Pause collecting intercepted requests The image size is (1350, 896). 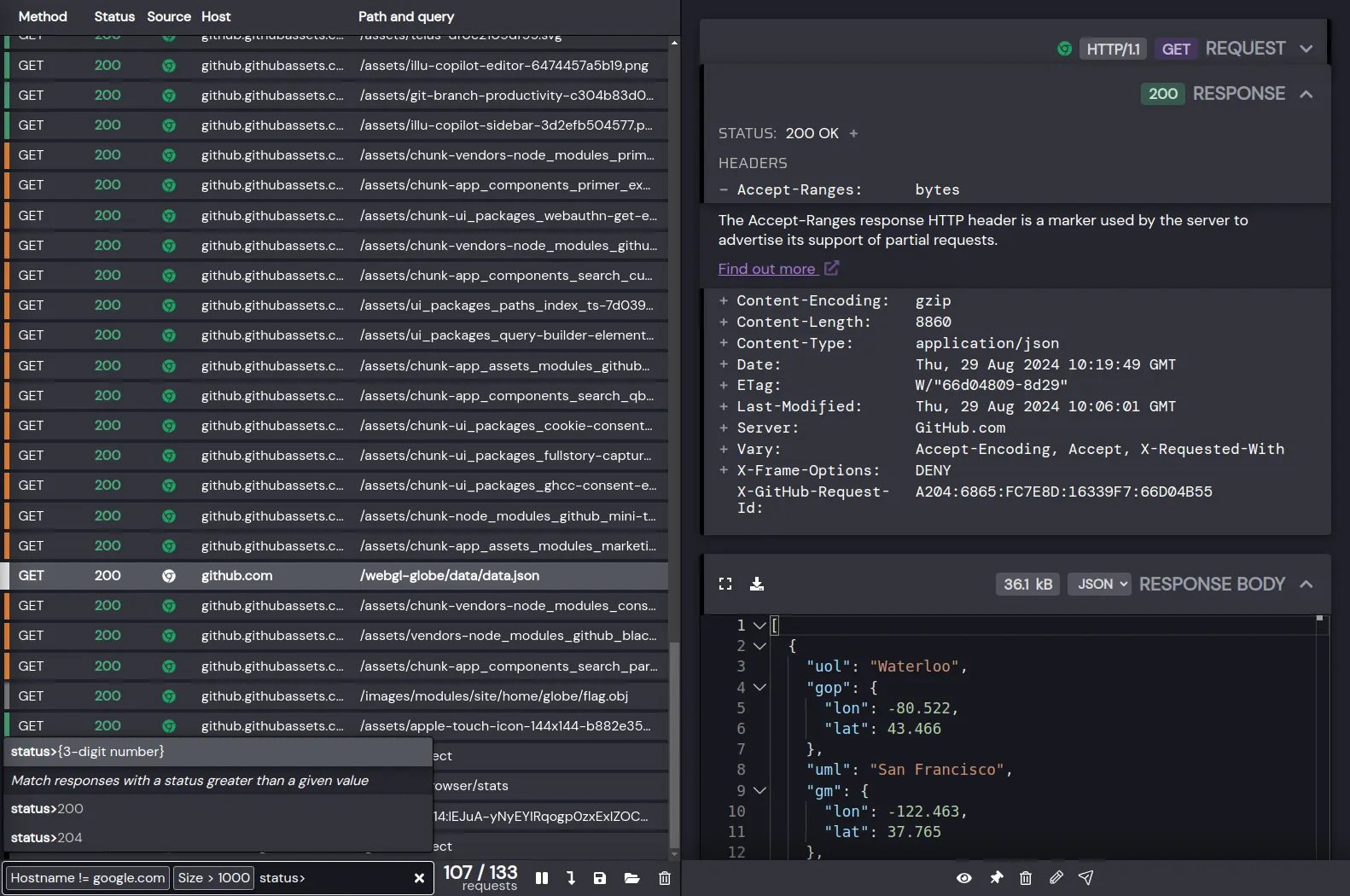(x=541, y=878)
